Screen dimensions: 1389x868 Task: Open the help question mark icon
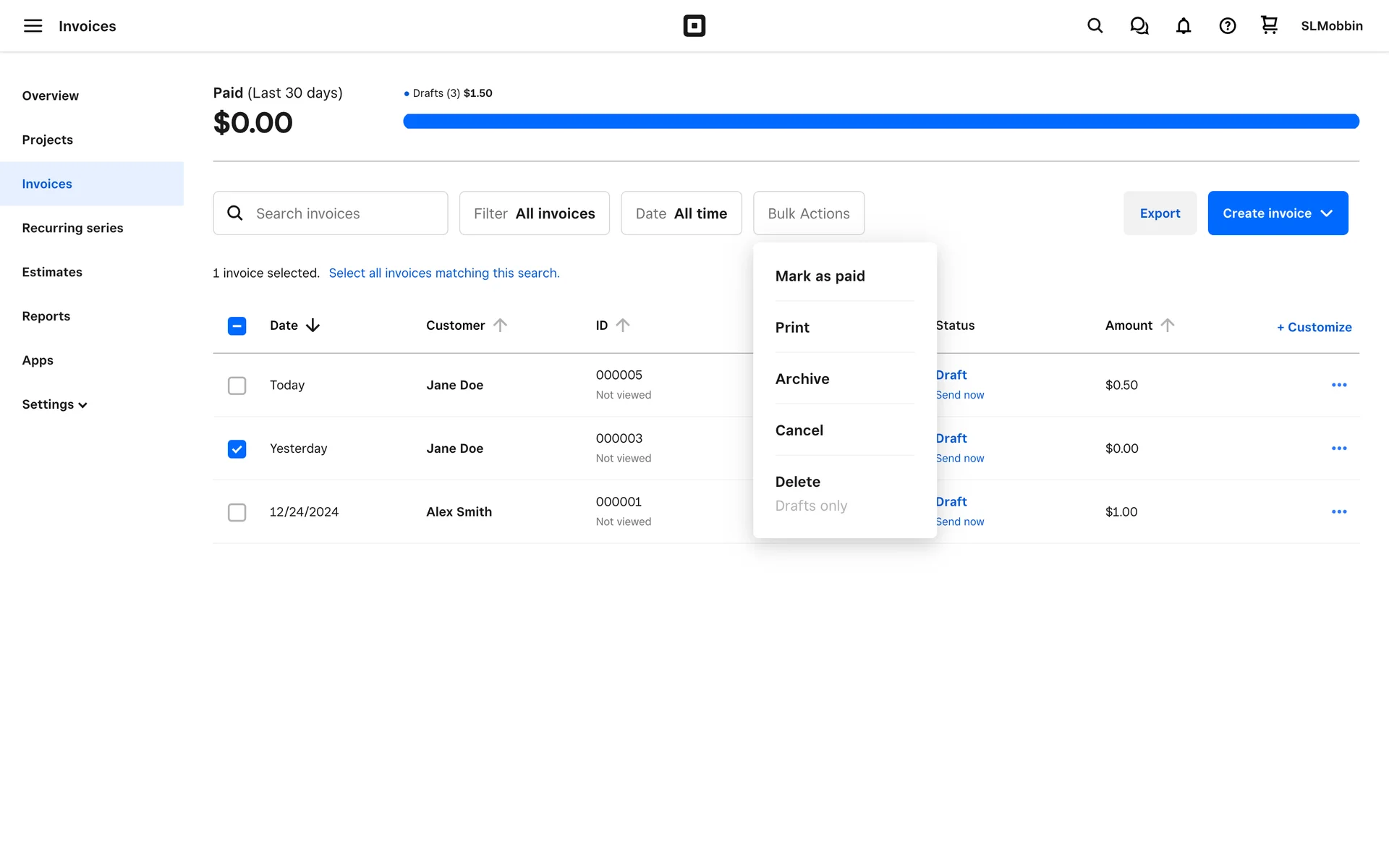[1227, 26]
